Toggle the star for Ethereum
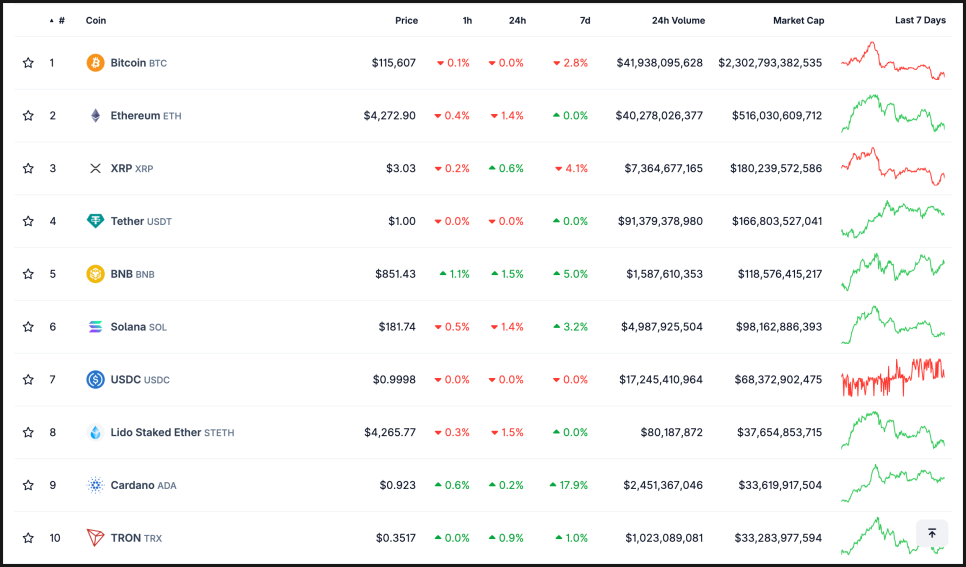The image size is (966, 567). 28,116
